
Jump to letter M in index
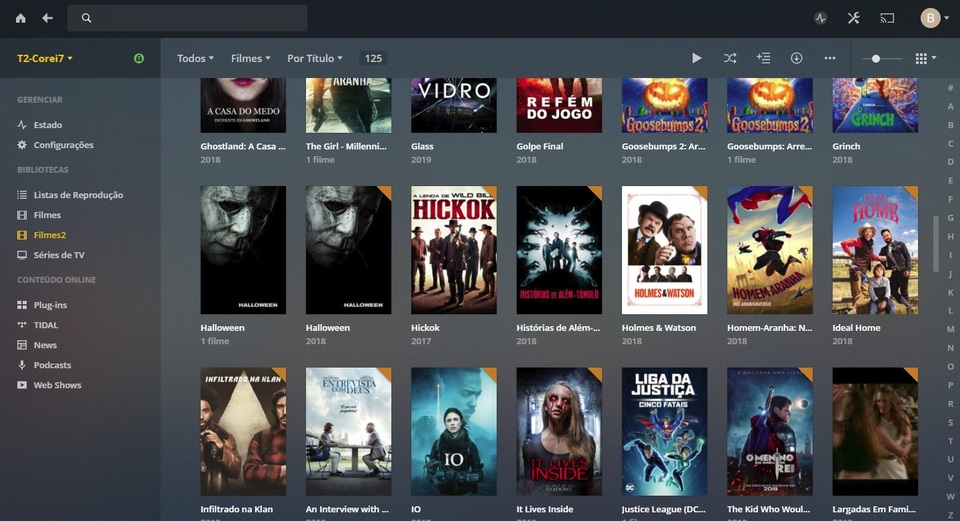coord(950,329)
